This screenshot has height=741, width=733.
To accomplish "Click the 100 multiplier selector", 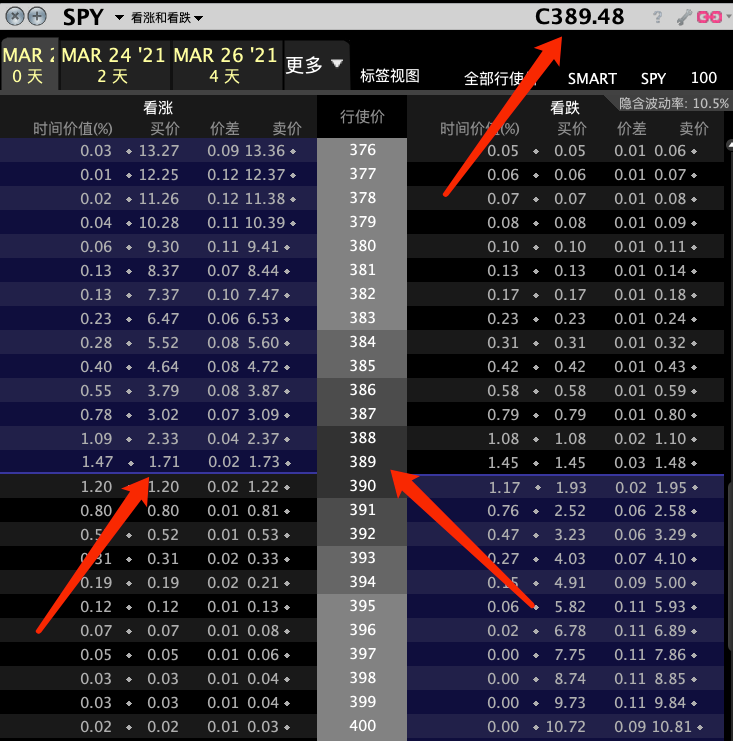I will click(704, 78).
